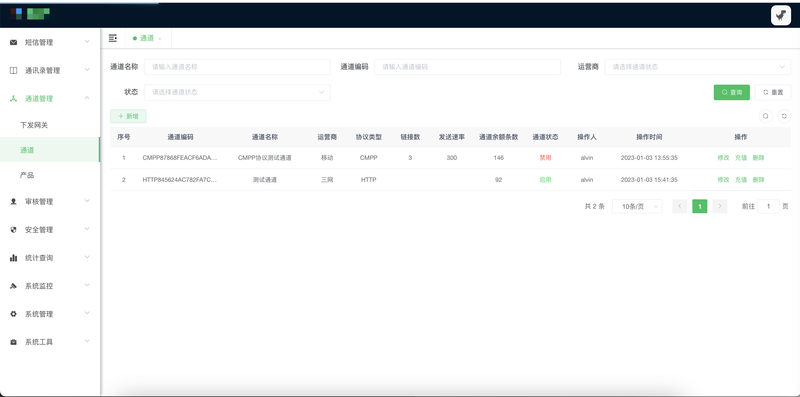Collapse the sidebar with the hamburger icon
This screenshot has width=800, height=397.
pyautogui.click(x=113, y=38)
